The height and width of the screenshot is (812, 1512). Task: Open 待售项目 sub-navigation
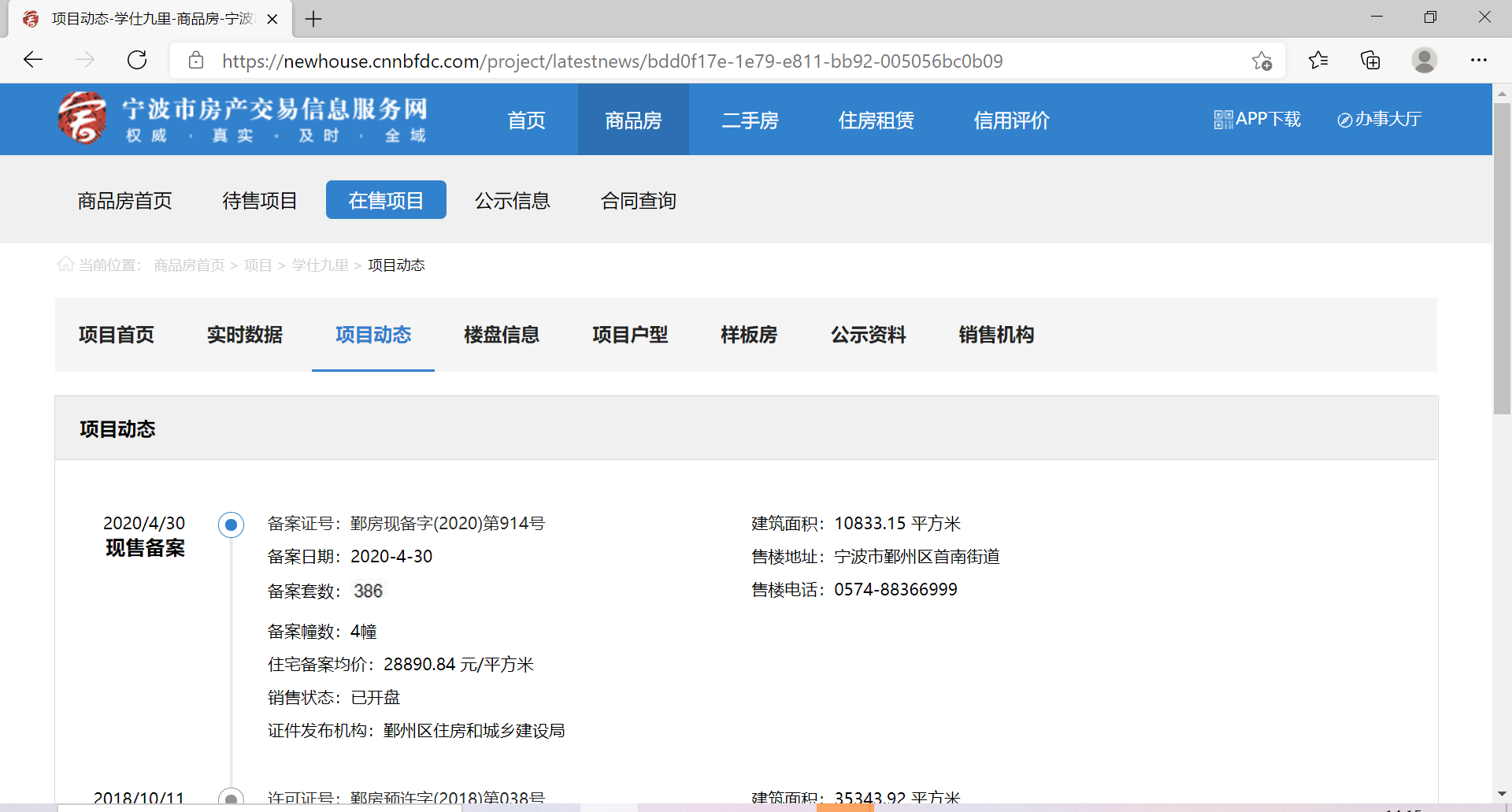click(260, 201)
